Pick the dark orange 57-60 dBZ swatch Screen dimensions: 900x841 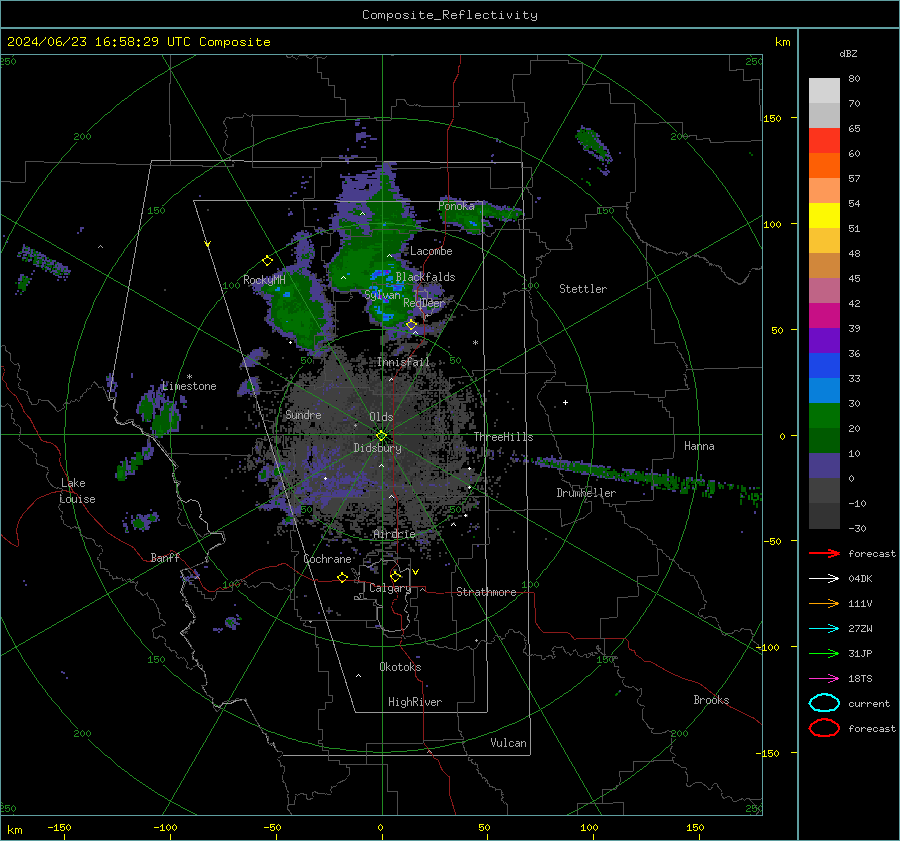(824, 166)
